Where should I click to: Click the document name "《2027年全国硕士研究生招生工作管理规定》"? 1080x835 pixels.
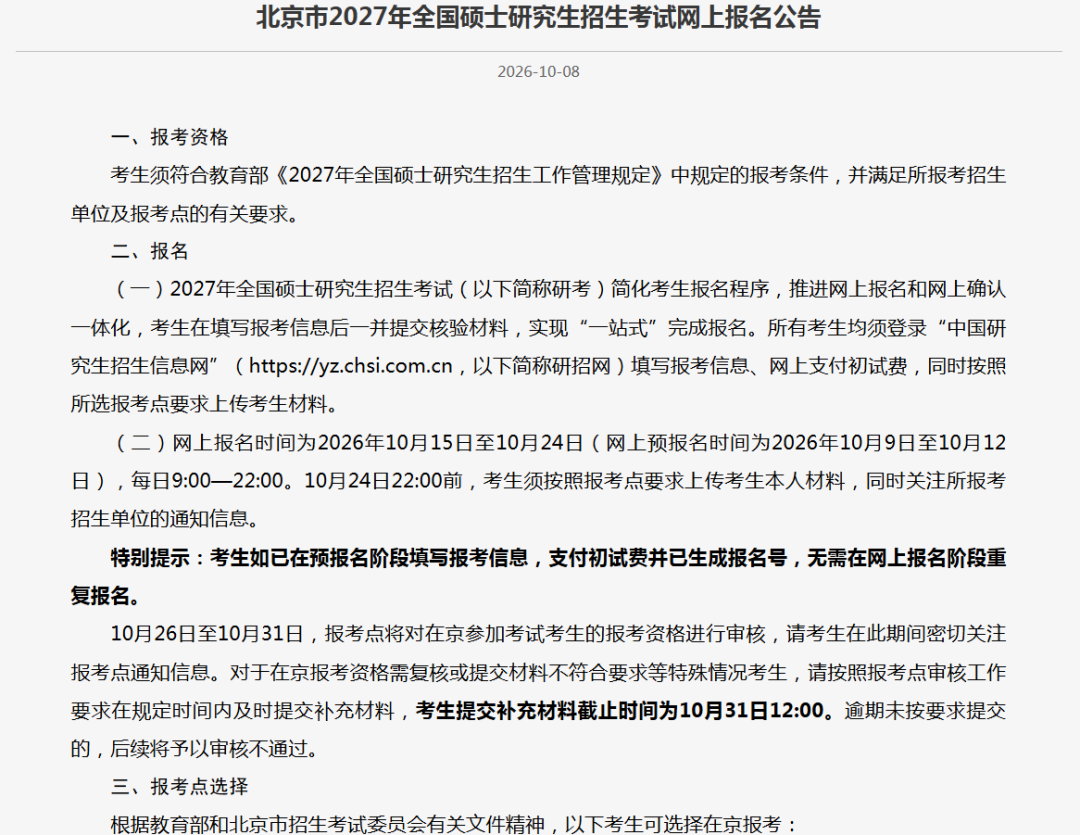coord(470,175)
